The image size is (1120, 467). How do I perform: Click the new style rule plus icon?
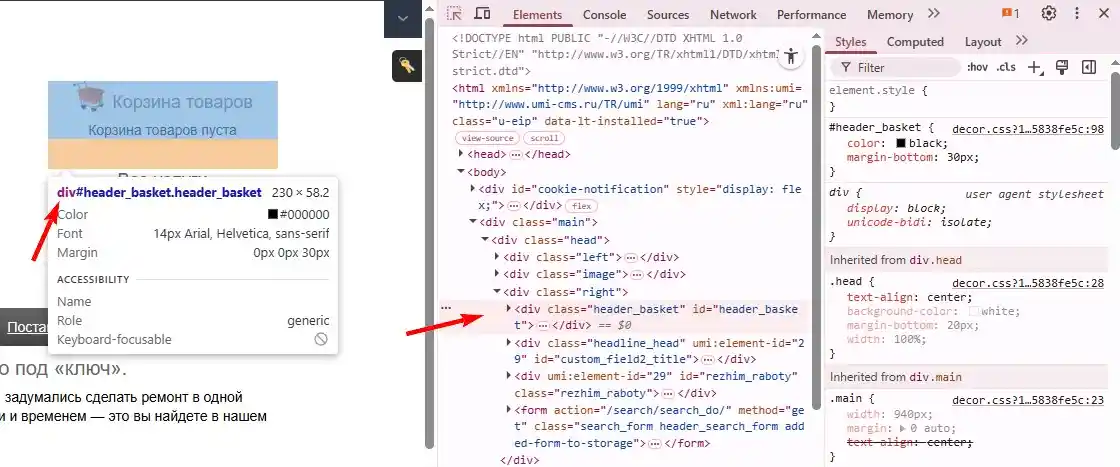coord(1035,67)
